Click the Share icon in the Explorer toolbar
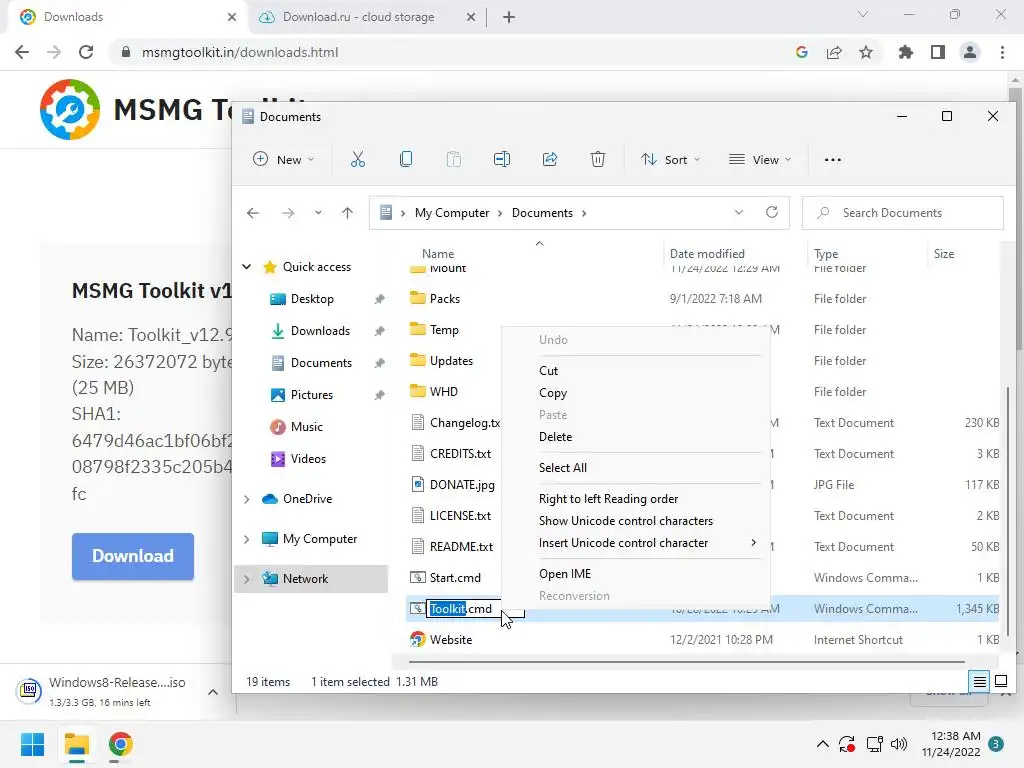1024x768 pixels. 550,159
